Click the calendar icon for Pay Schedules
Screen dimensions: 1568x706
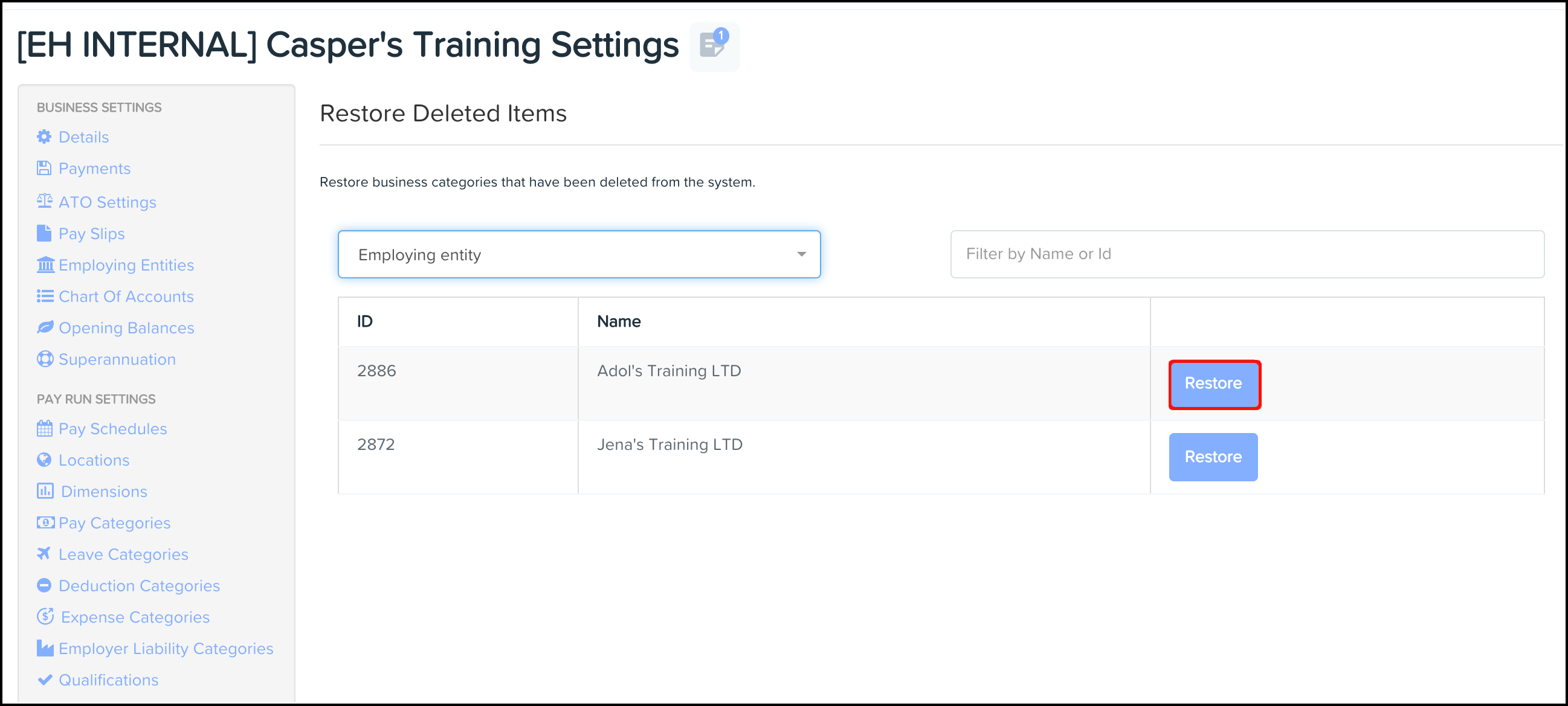point(45,428)
